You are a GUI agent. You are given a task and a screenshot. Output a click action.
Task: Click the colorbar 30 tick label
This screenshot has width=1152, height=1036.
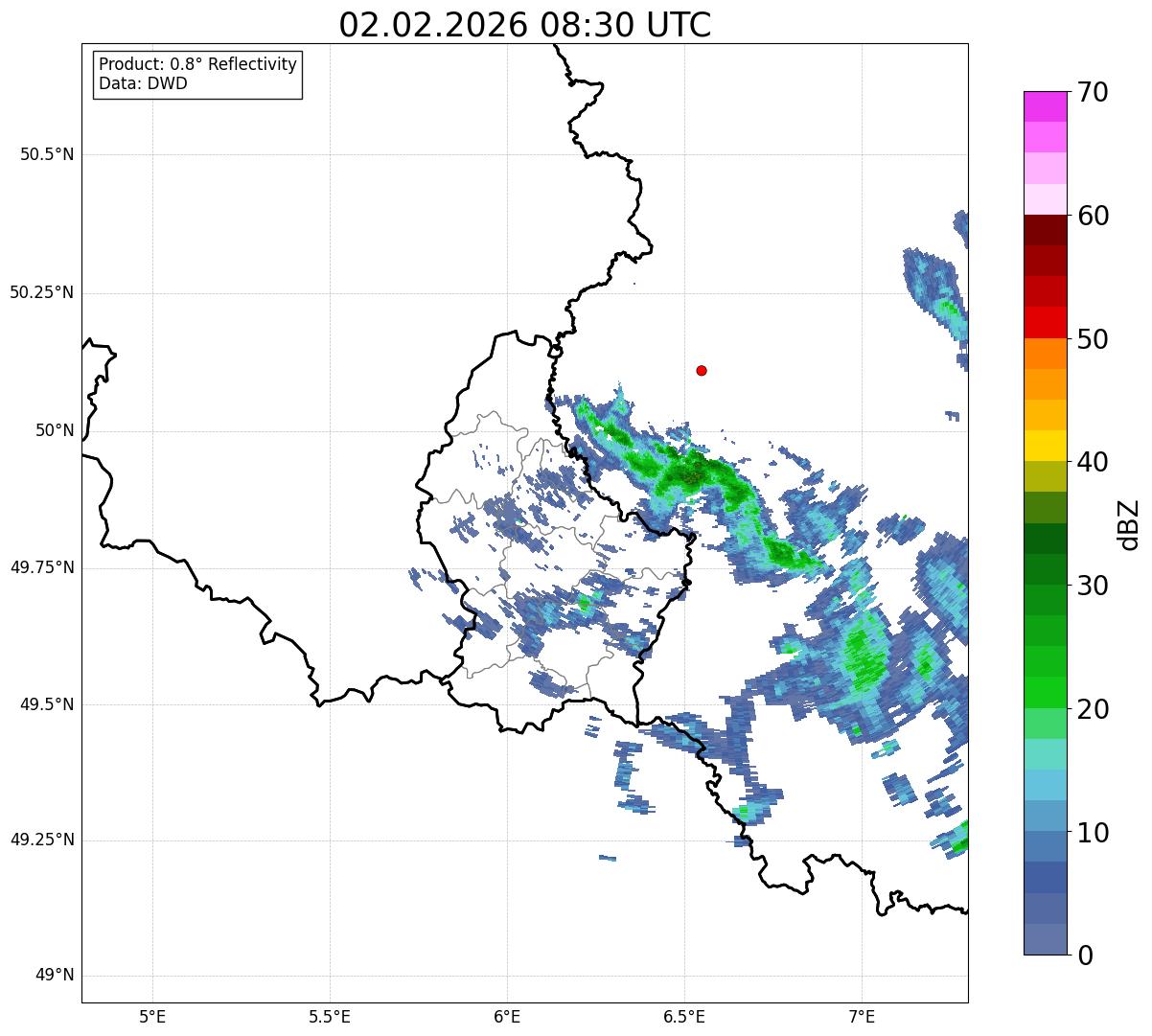click(1092, 586)
